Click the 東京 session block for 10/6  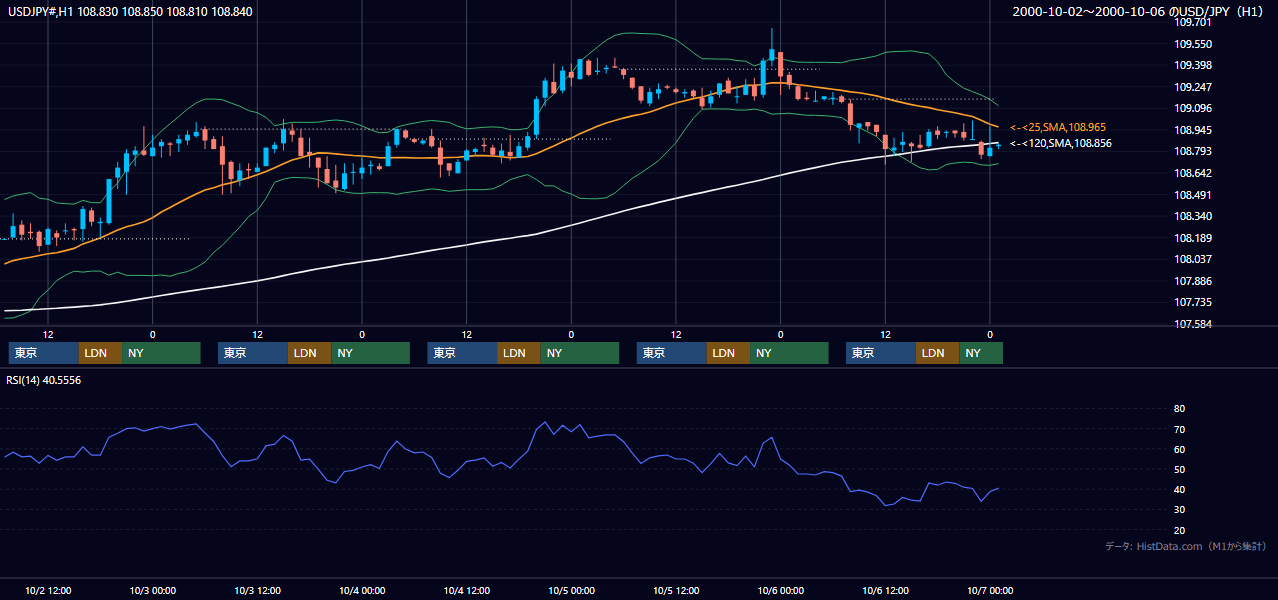(x=881, y=353)
